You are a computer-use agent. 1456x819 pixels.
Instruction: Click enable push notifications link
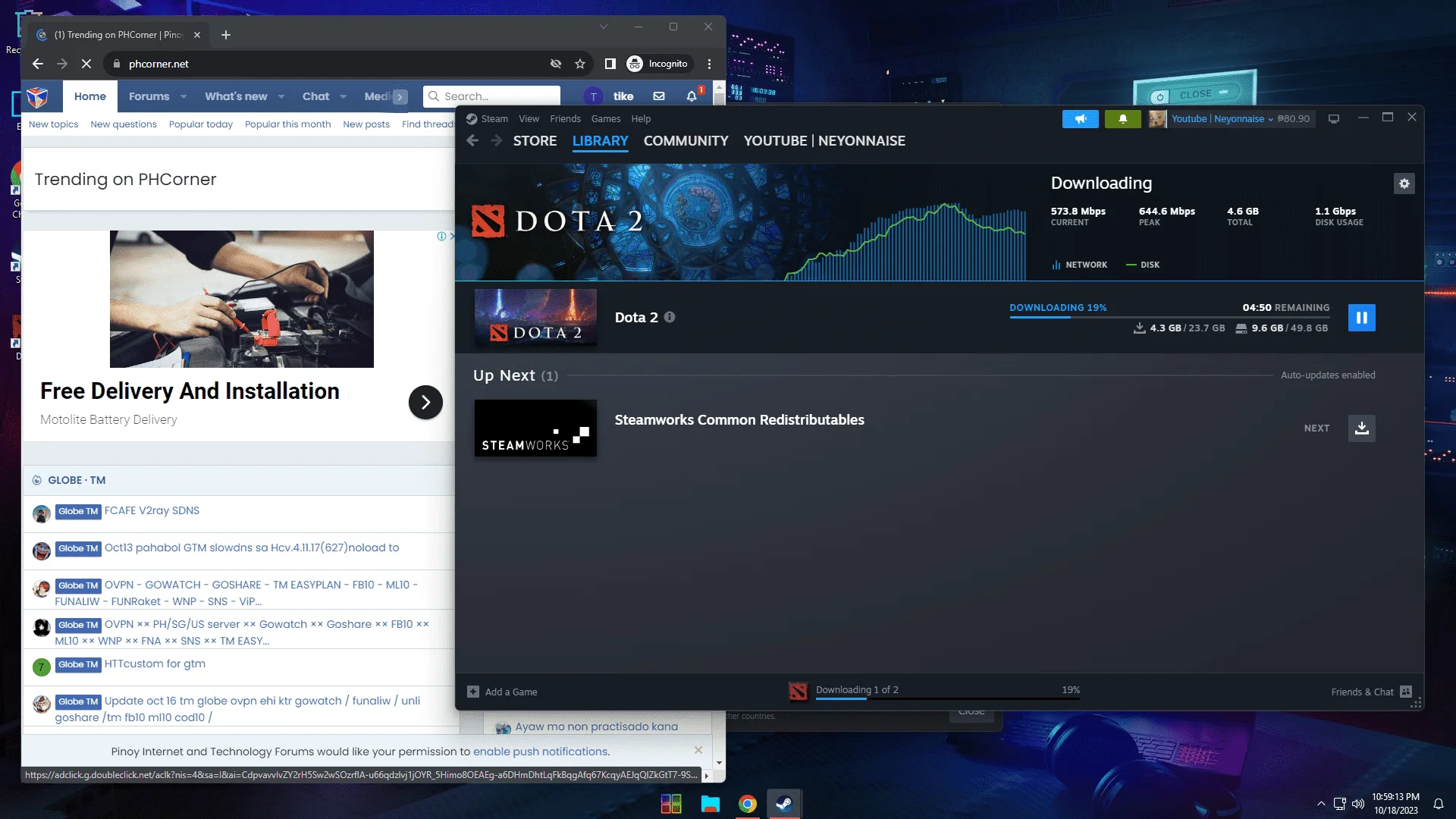pos(540,752)
